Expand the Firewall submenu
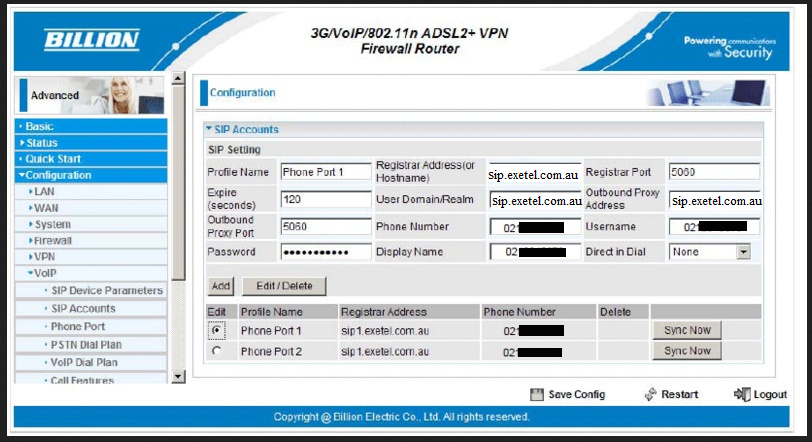 pos(31,241)
